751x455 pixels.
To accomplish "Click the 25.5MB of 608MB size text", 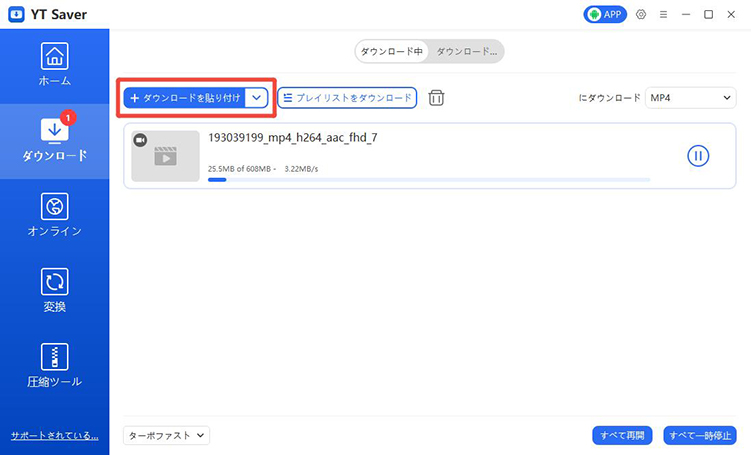I will [x=239, y=169].
